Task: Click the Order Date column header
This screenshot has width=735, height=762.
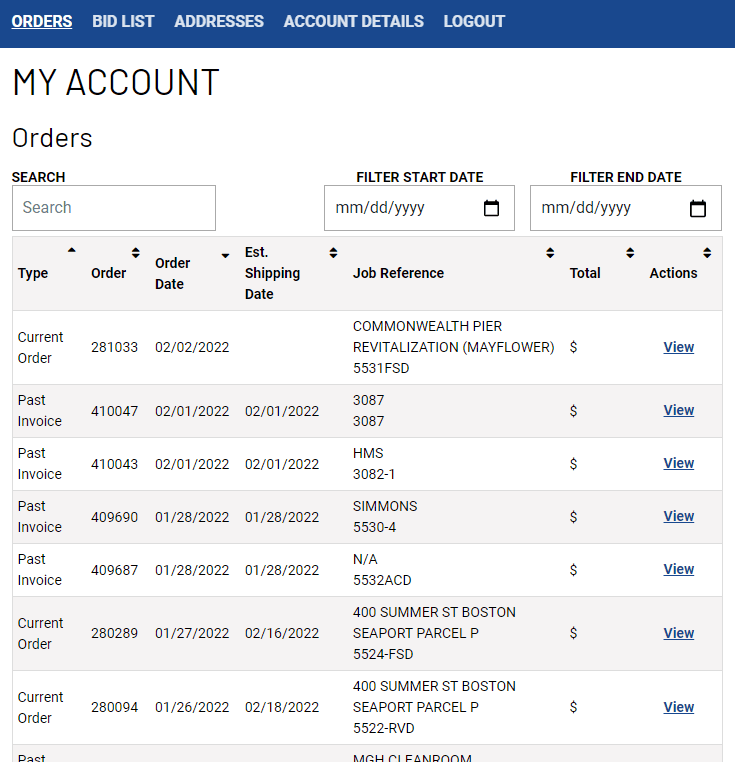Action: click(173, 274)
